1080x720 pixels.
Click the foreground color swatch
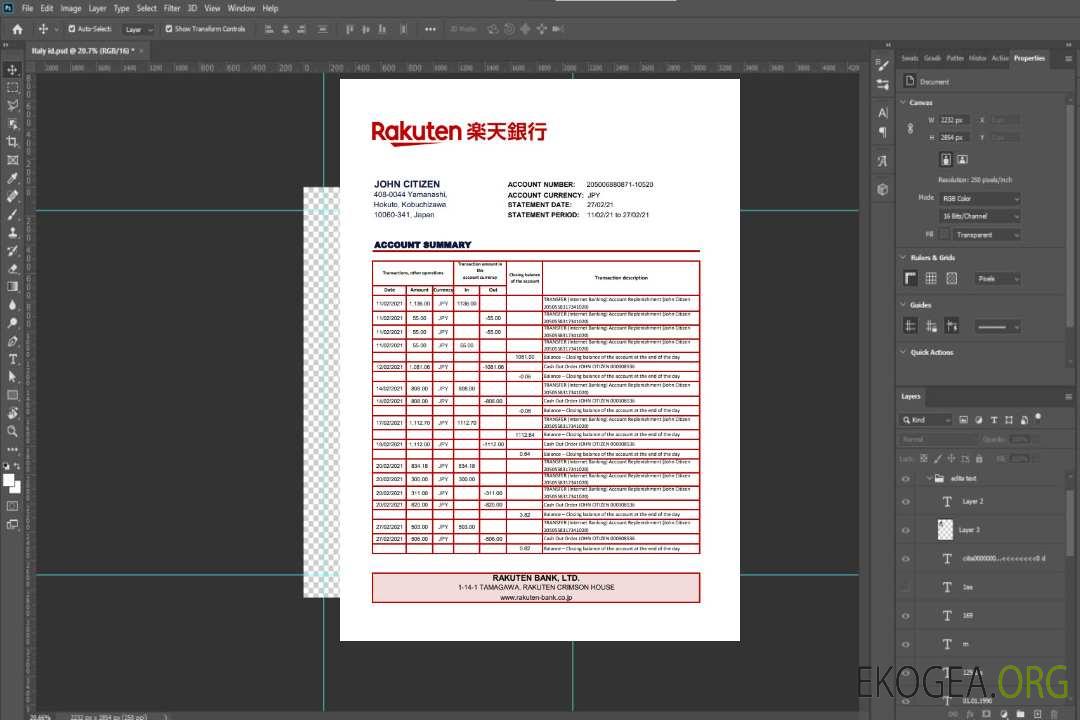(x=9, y=481)
